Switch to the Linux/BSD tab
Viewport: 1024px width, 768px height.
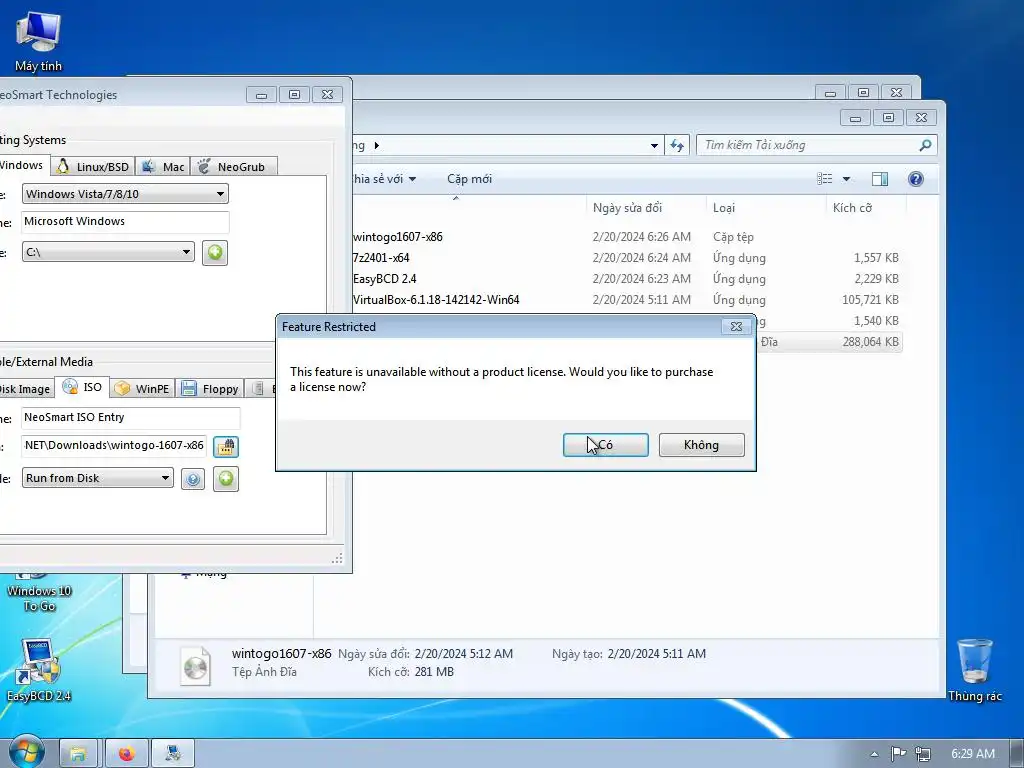pos(93,167)
